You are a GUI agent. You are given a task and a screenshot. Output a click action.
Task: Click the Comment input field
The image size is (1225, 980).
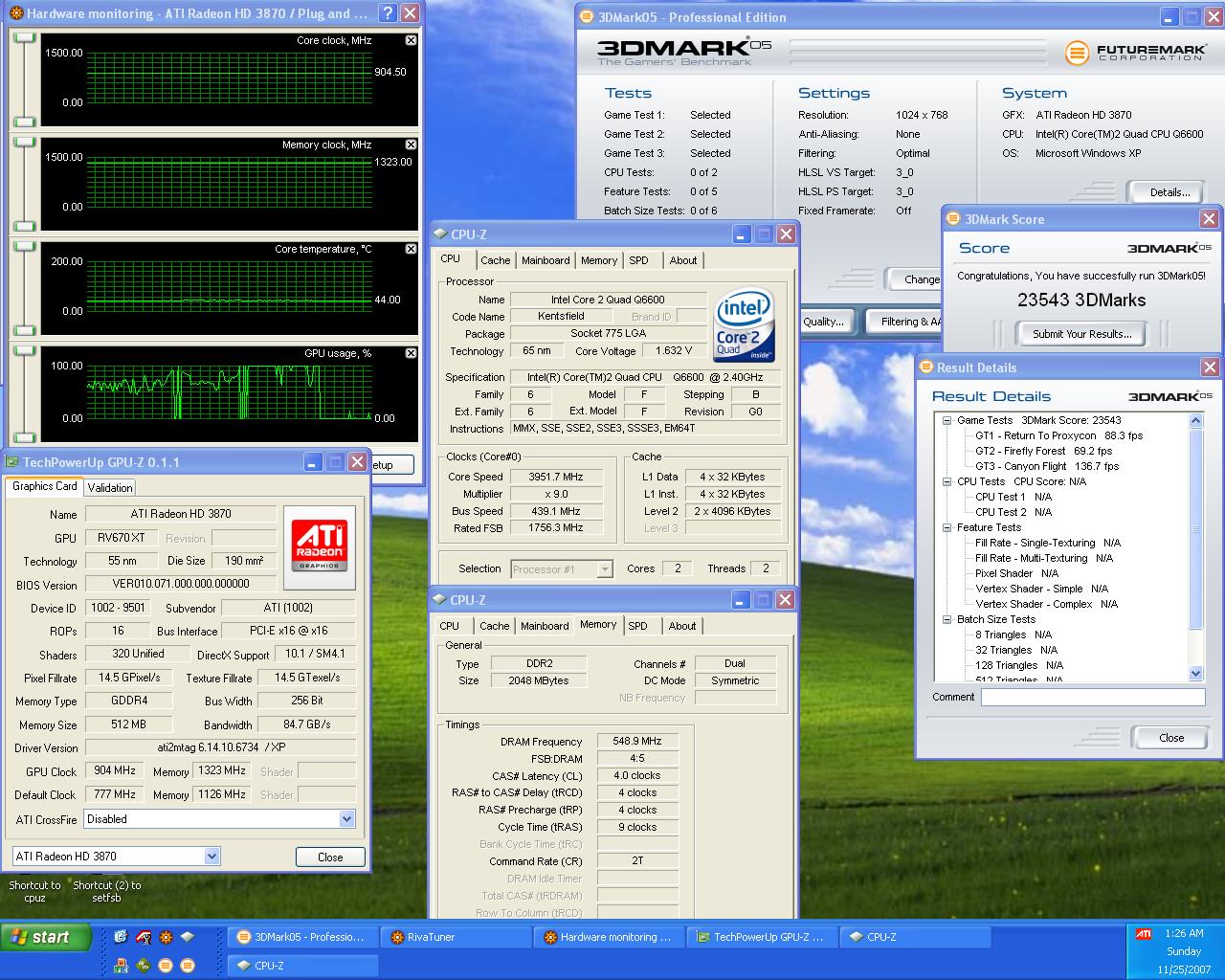1093,698
